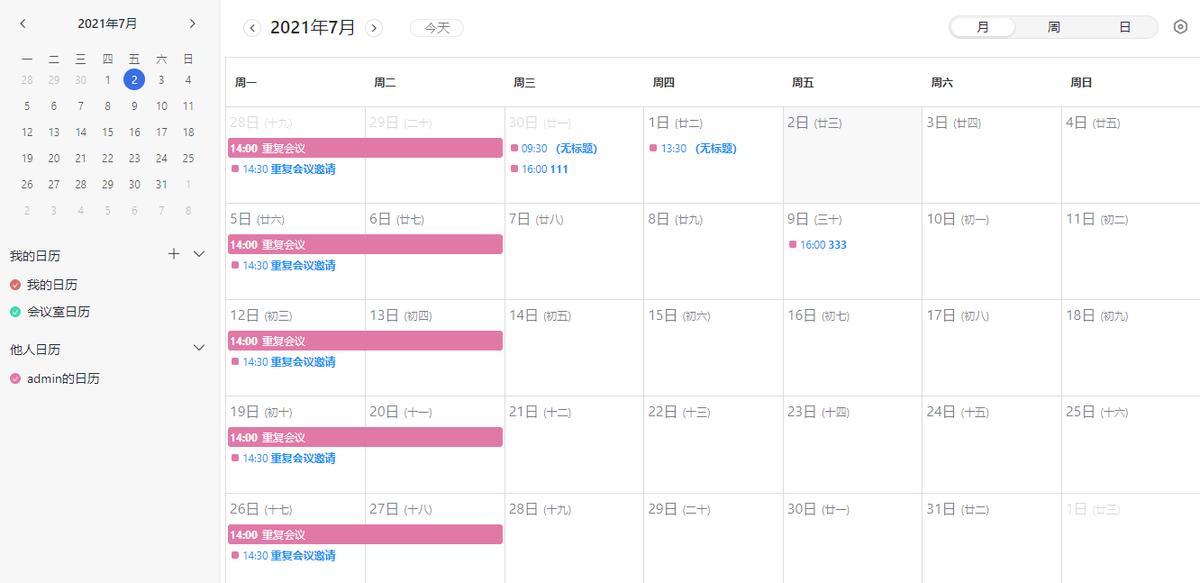This screenshot has width=1200, height=583.
Task: Toggle 会议室日历 calendar checkbox
Action: [15, 312]
